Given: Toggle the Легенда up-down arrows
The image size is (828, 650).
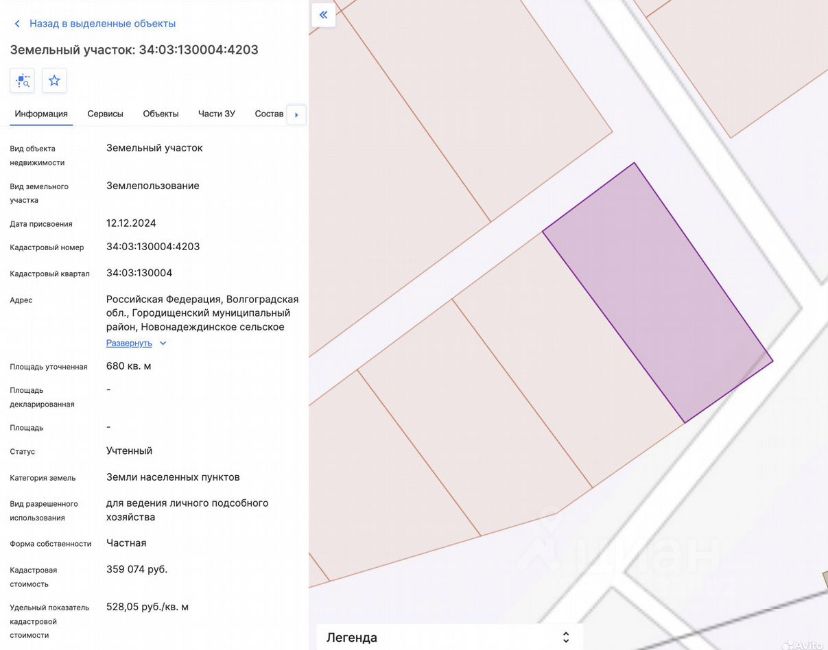Looking at the screenshot, I should click(566, 637).
